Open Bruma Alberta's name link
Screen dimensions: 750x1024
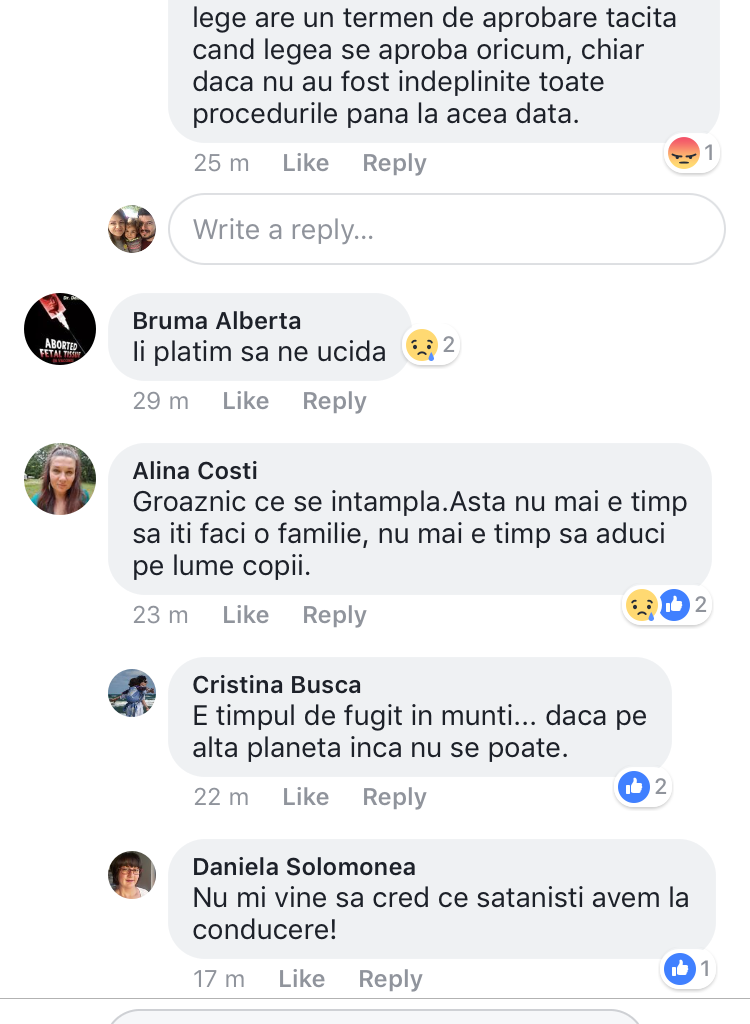[x=216, y=321]
